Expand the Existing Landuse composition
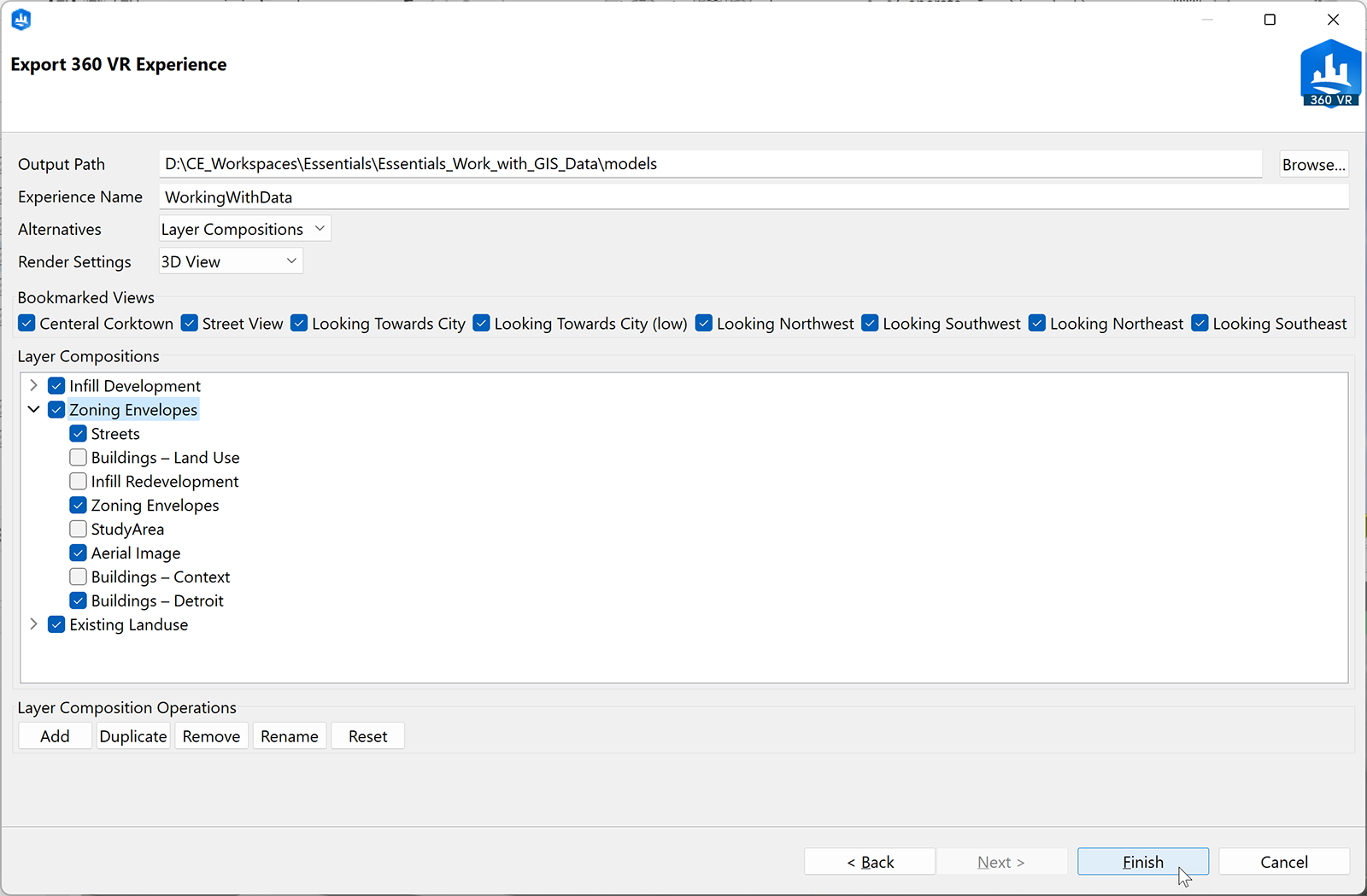The width and height of the screenshot is (1367, 896). [x=34, y=624]
